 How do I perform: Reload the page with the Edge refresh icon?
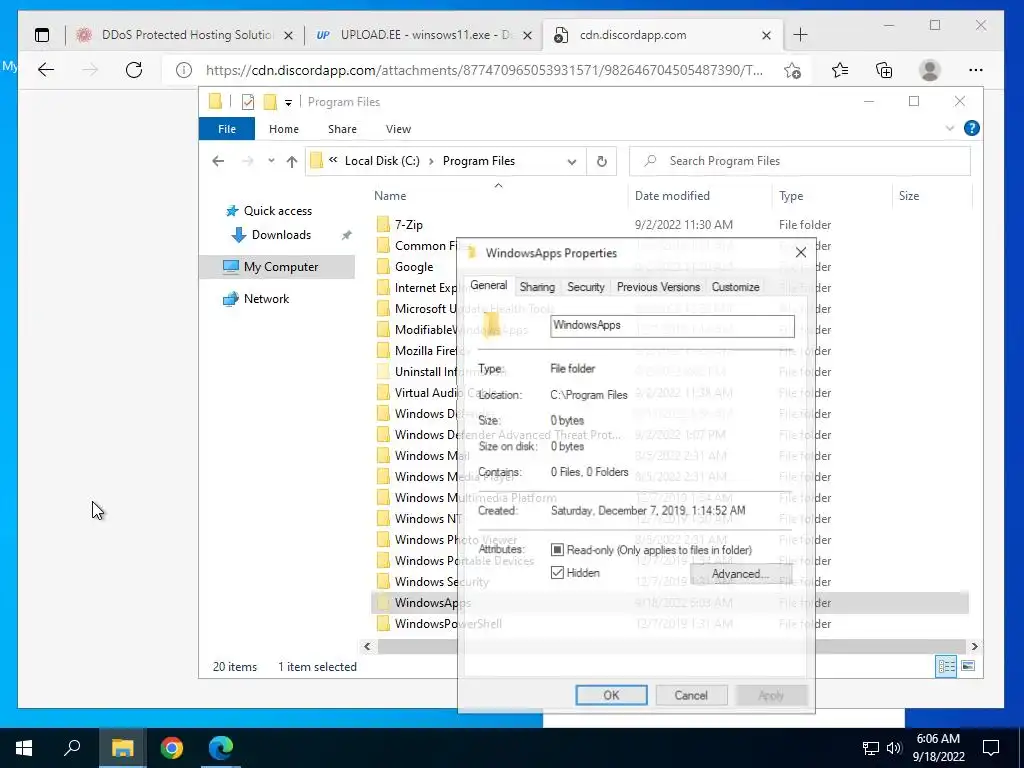pyautogui.click(x=134, y=70)
